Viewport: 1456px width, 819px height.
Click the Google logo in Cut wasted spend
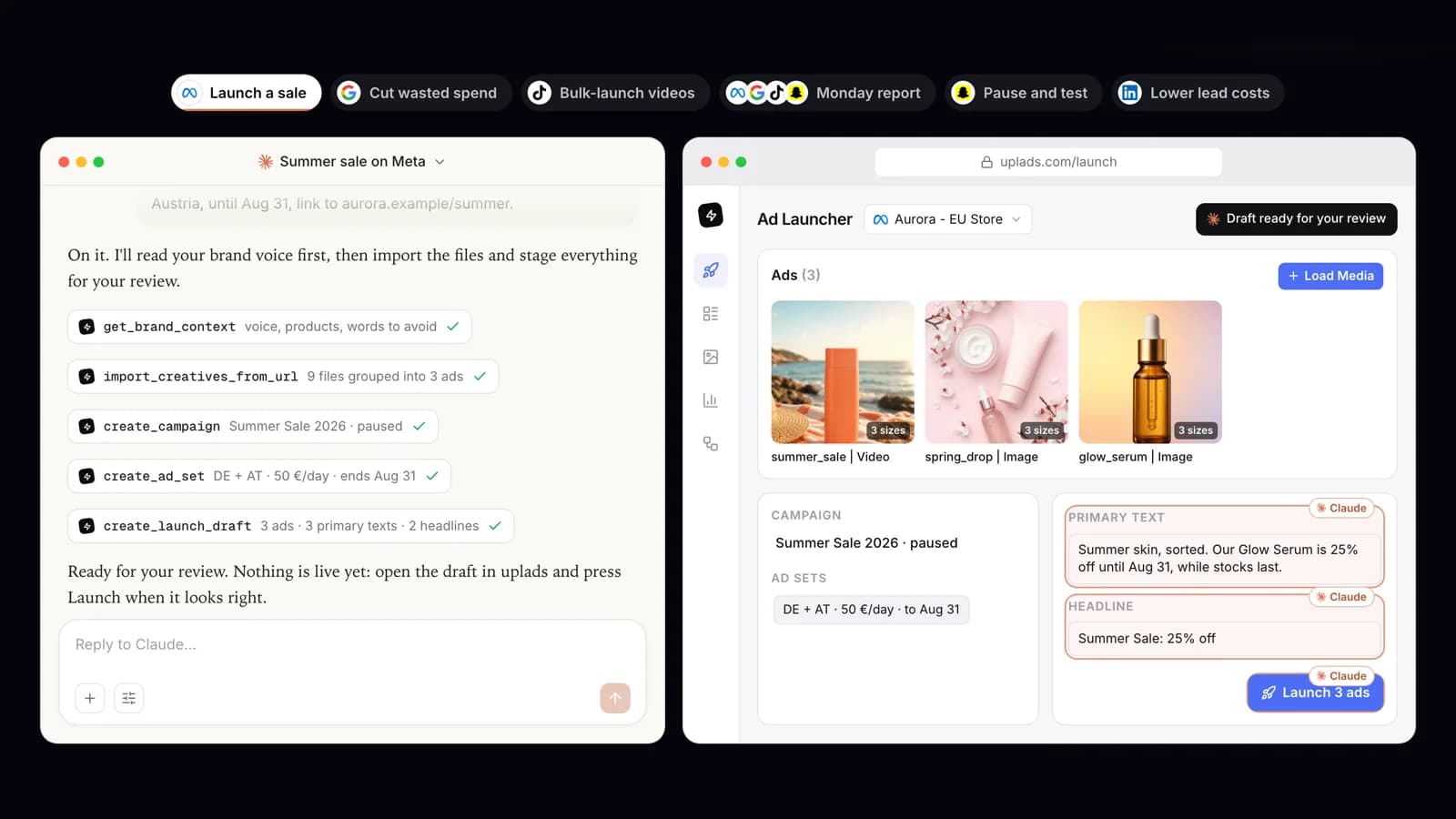pos(349,93)
